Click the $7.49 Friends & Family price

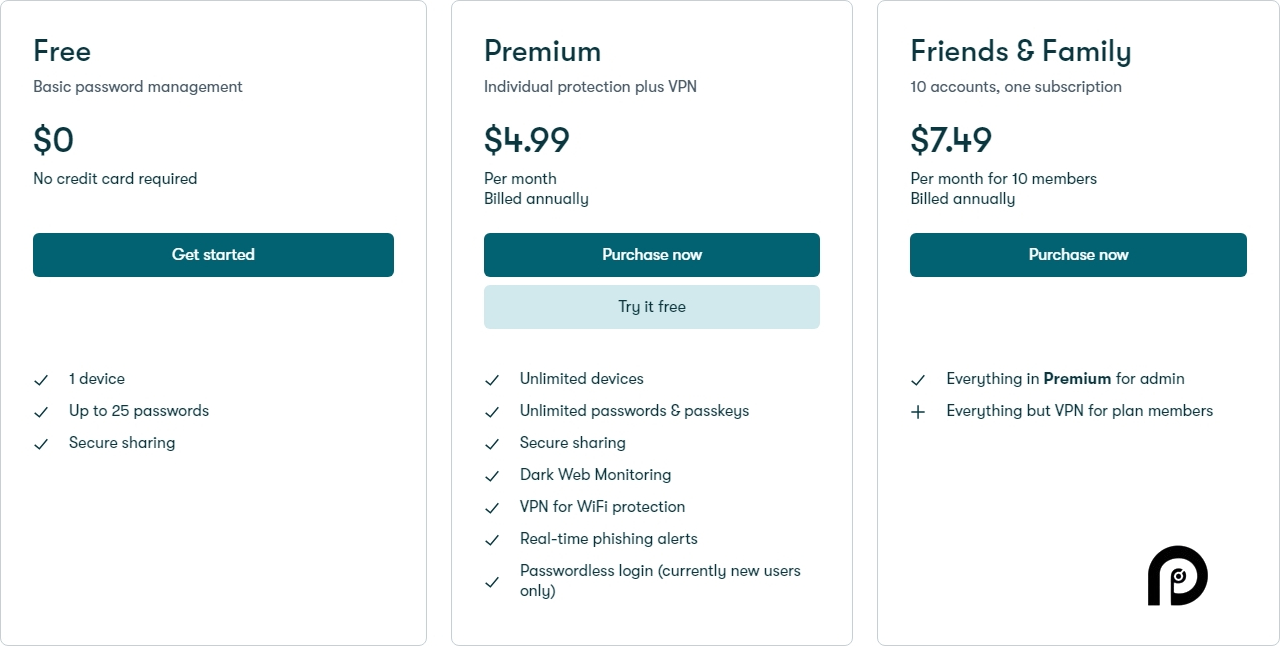pyautogui.click(x=951, y=140)
